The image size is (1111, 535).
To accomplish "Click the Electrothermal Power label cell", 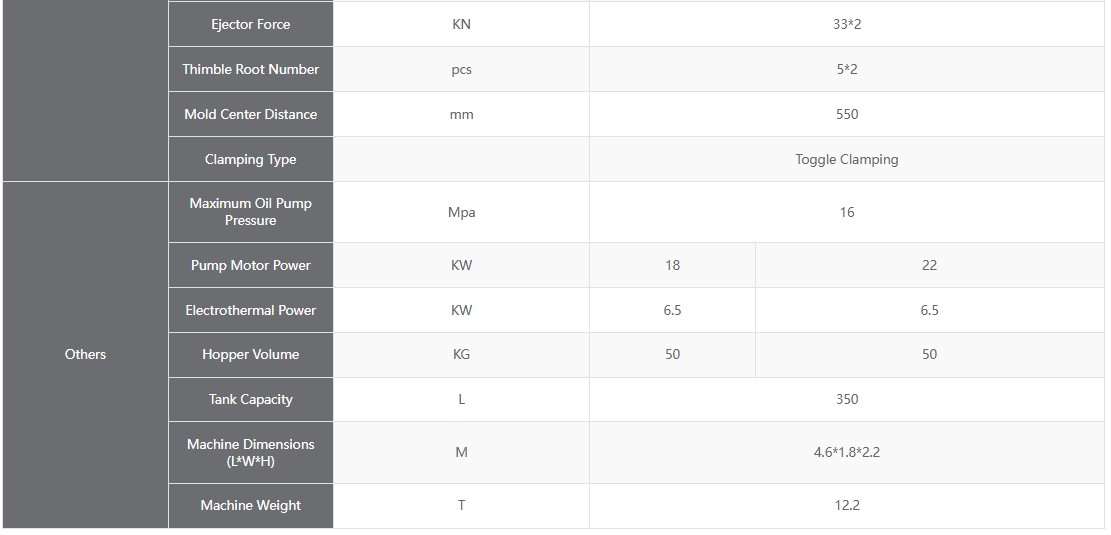I will click(x=250, y=310).
